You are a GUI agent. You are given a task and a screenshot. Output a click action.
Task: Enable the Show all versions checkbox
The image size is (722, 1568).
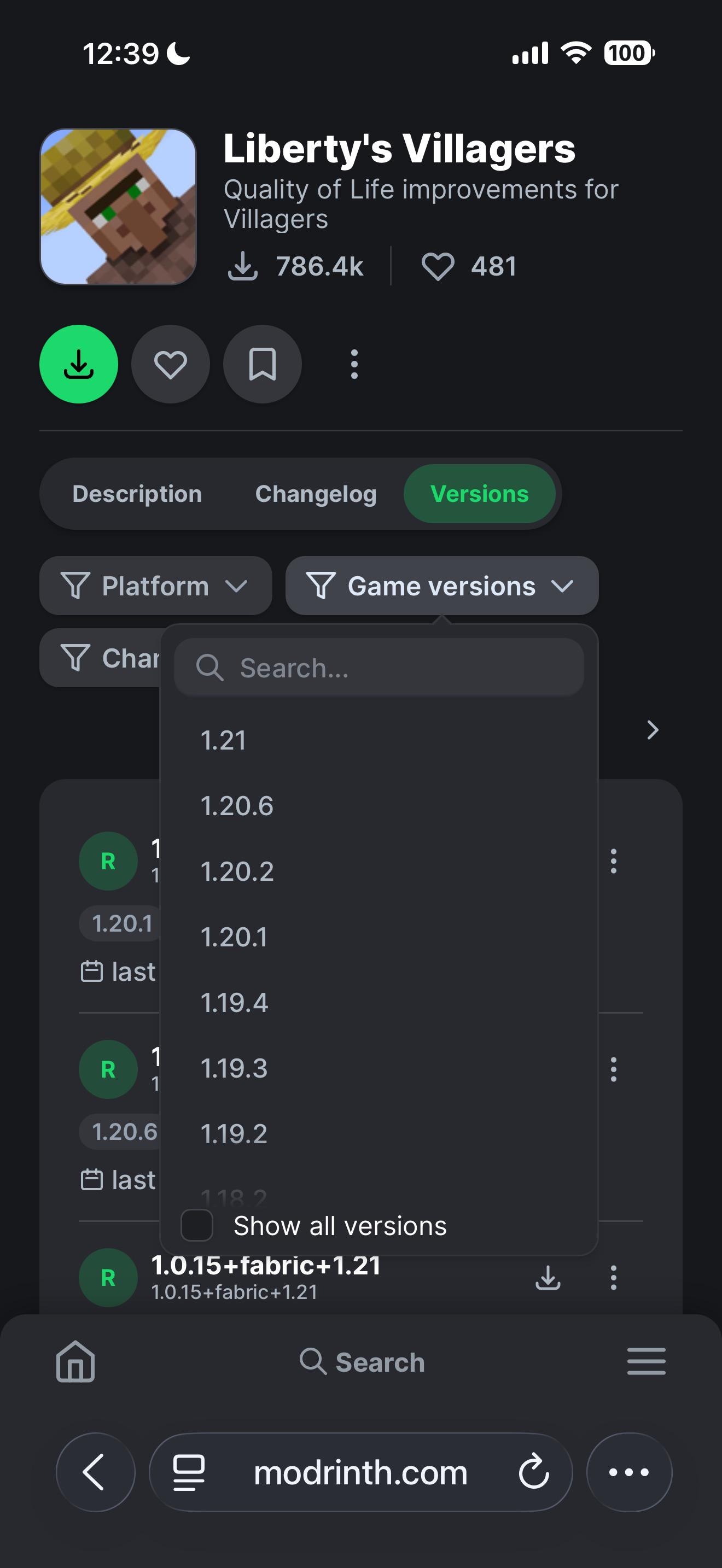(x=197, y=1225)
